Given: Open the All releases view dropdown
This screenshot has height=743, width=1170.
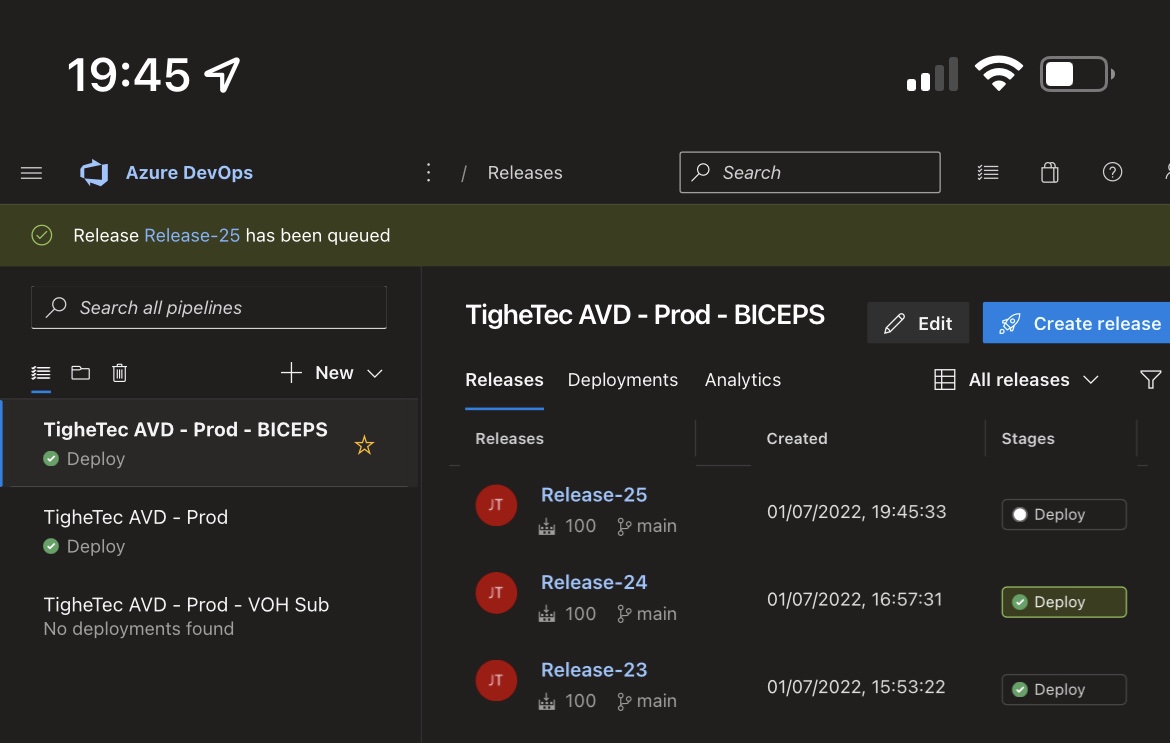Looking at the screenshot, I should (x=1017, y=380).
